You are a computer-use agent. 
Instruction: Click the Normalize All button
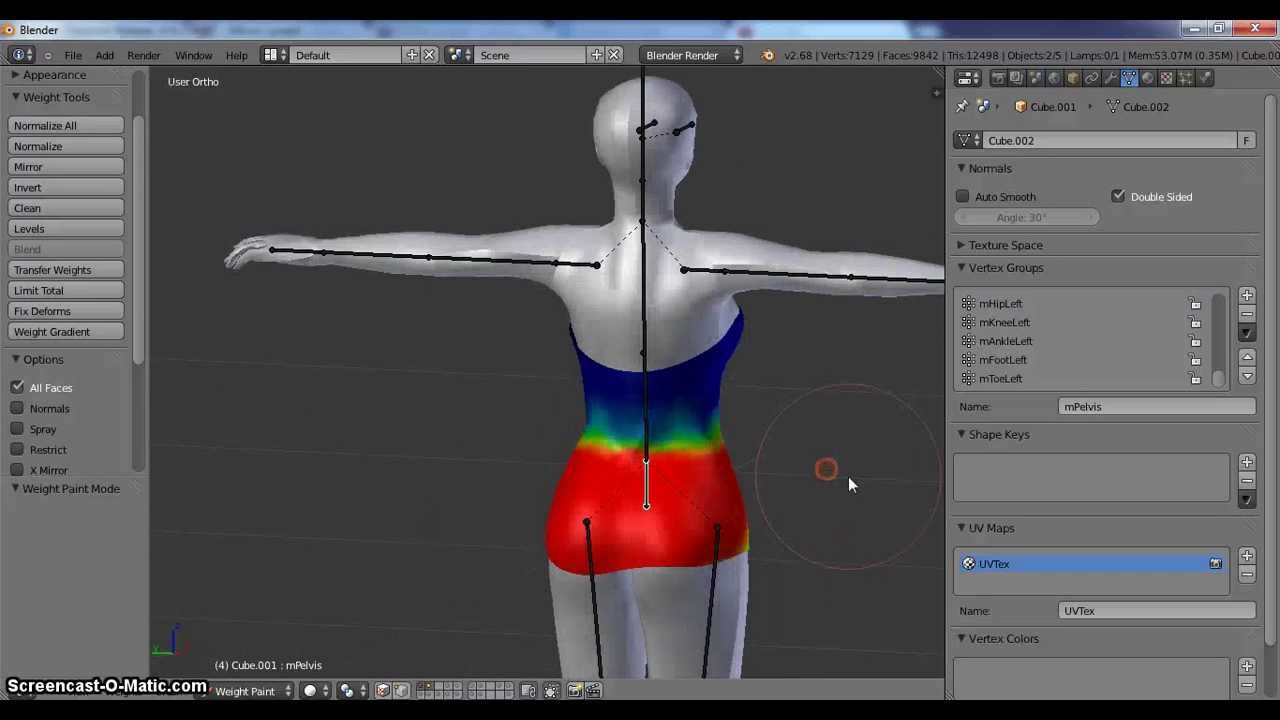(x=66, y=126)
